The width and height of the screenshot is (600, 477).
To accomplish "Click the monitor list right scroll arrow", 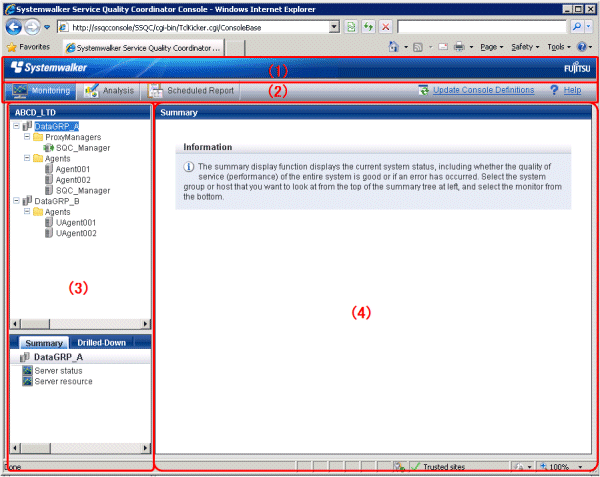I will pyautogui.click(x=145, y=448).
